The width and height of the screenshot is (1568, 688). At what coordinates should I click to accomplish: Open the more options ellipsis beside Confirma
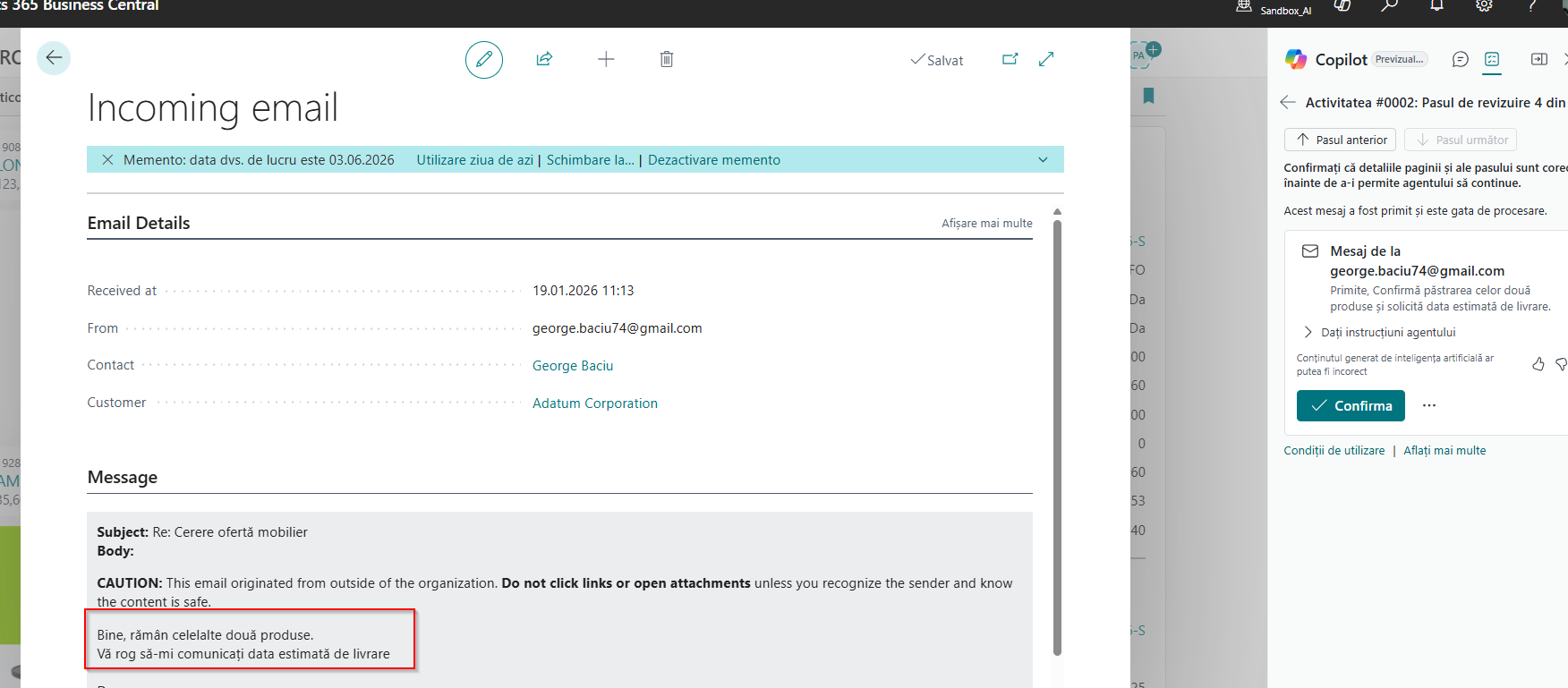[x=1429, y=405]
